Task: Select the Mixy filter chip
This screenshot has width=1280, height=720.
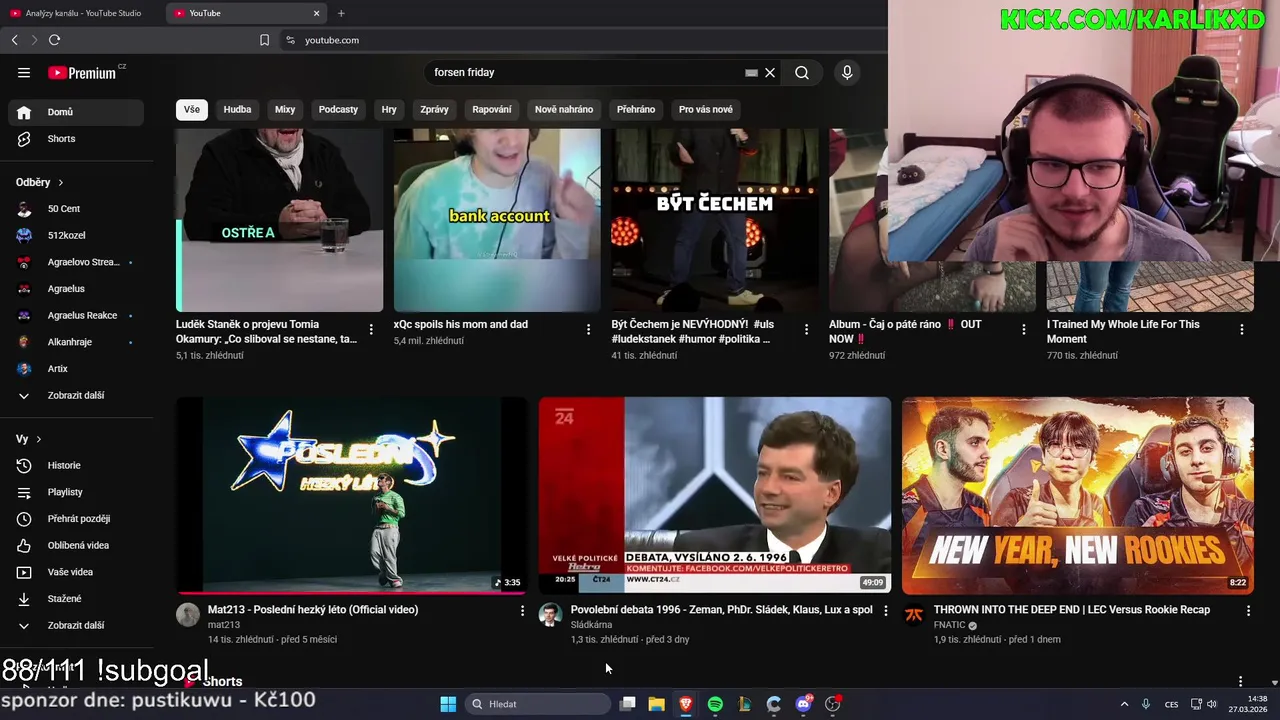Action: point(285,109)
